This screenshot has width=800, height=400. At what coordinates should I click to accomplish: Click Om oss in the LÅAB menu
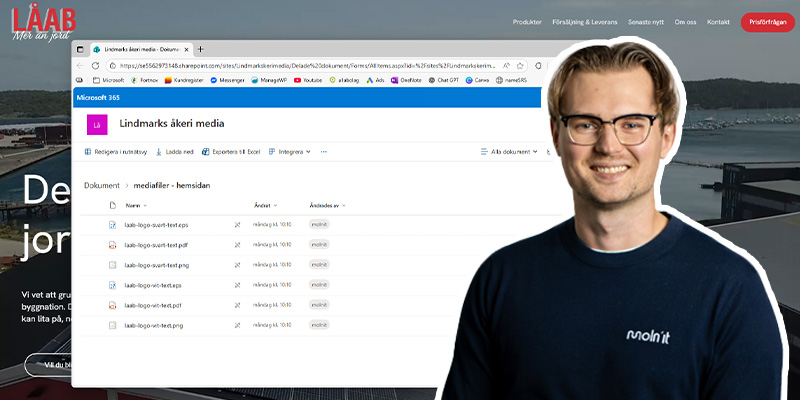coord(685,22)
